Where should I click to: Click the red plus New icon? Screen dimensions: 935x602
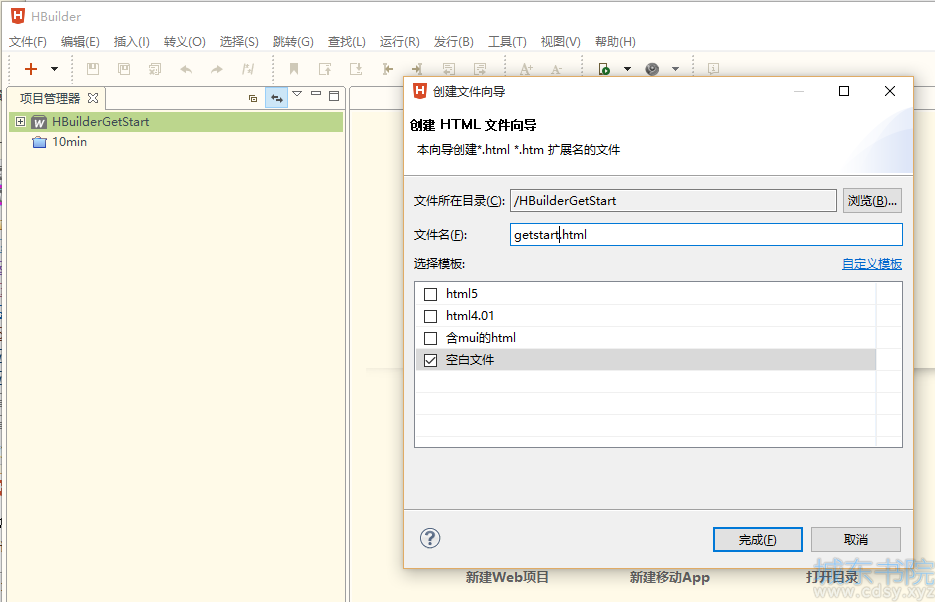(30, 69)
